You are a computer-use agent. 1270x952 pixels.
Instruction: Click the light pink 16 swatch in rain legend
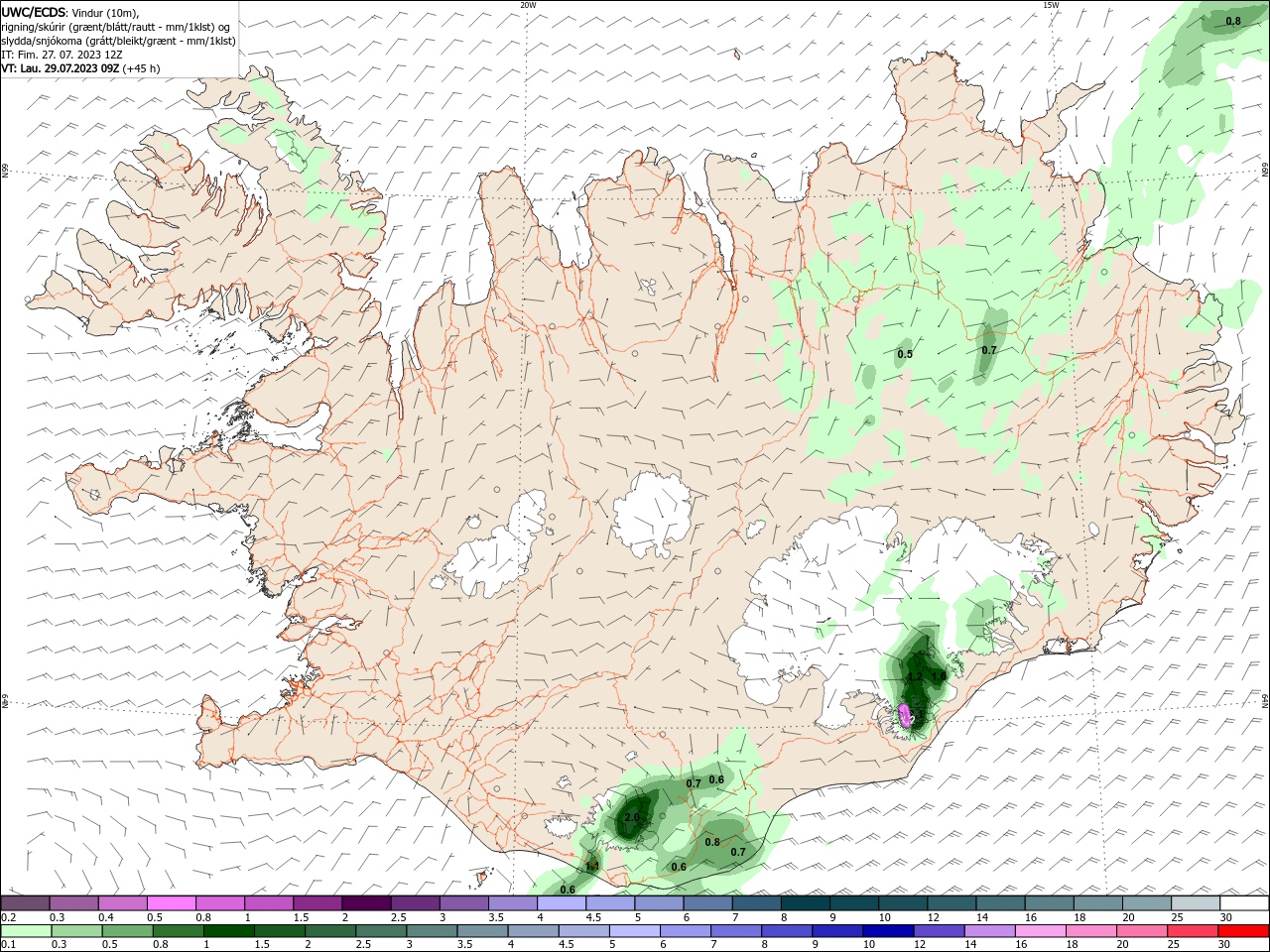1041,931
